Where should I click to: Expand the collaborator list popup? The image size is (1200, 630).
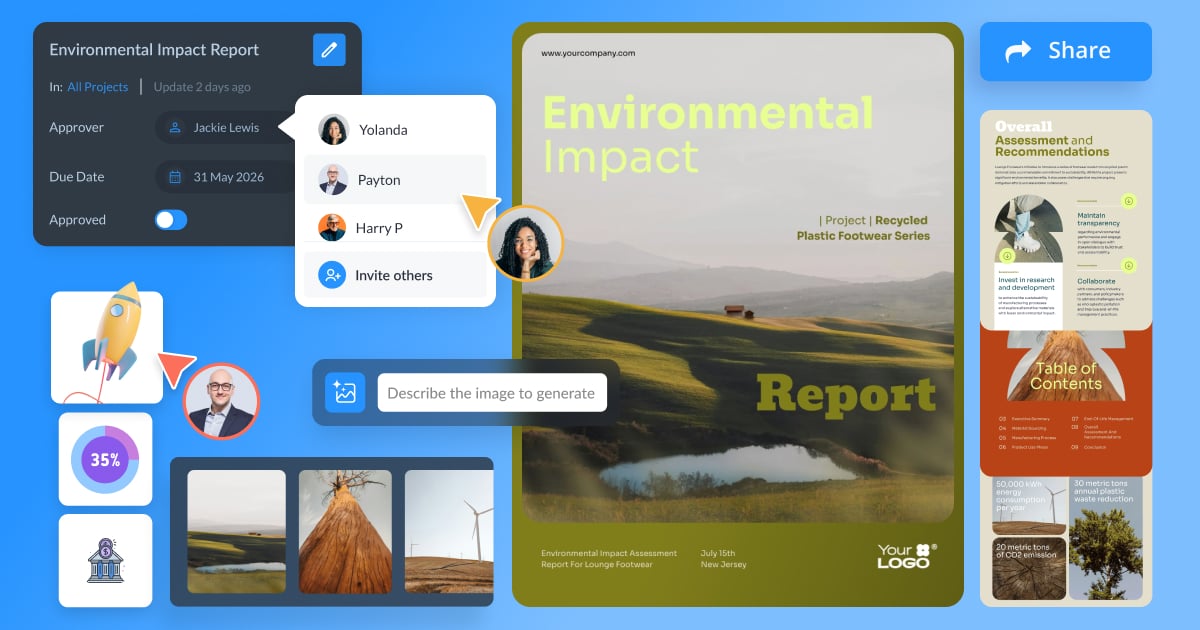tap(395, 200)
